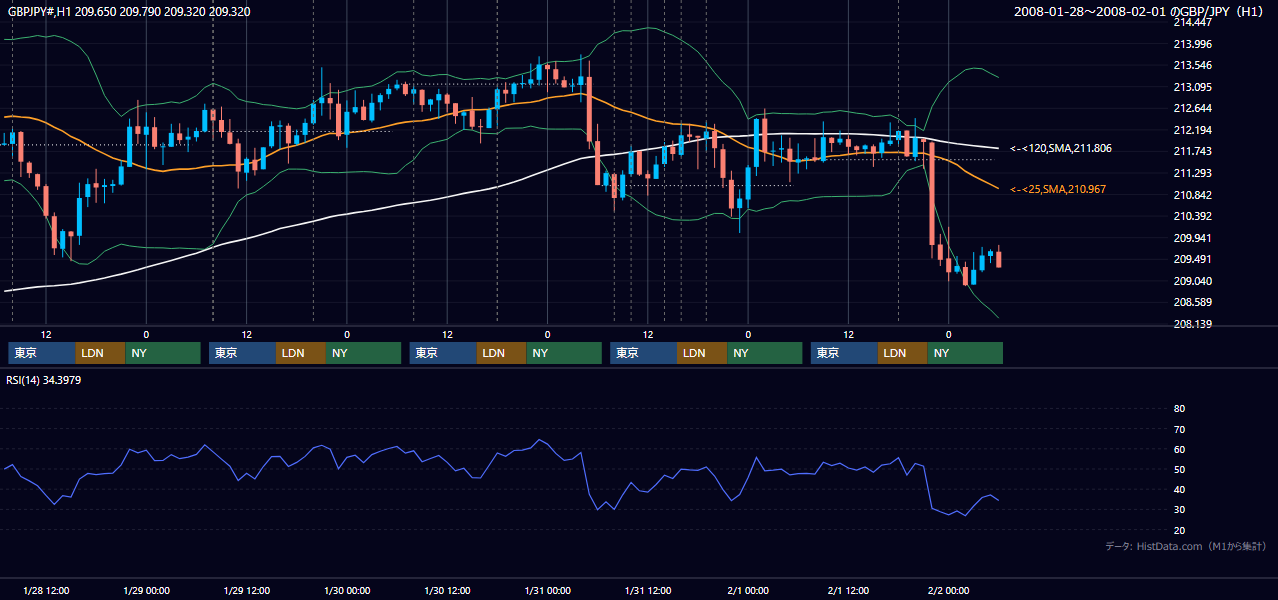
Task: Select the 1/29 00:00 date label
Action: coord(146,591)
